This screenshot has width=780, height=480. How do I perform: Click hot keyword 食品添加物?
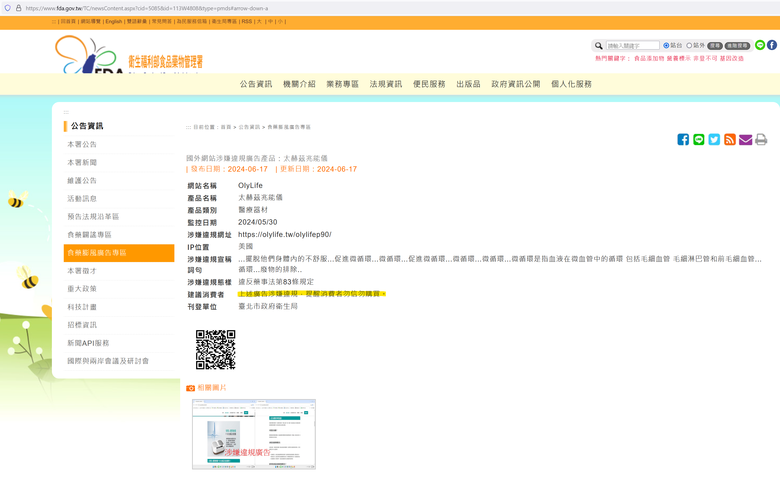649,58
